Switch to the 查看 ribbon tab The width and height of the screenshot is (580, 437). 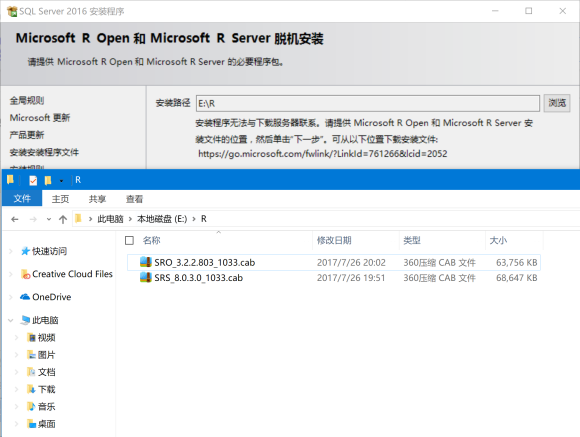coord(134,199)
